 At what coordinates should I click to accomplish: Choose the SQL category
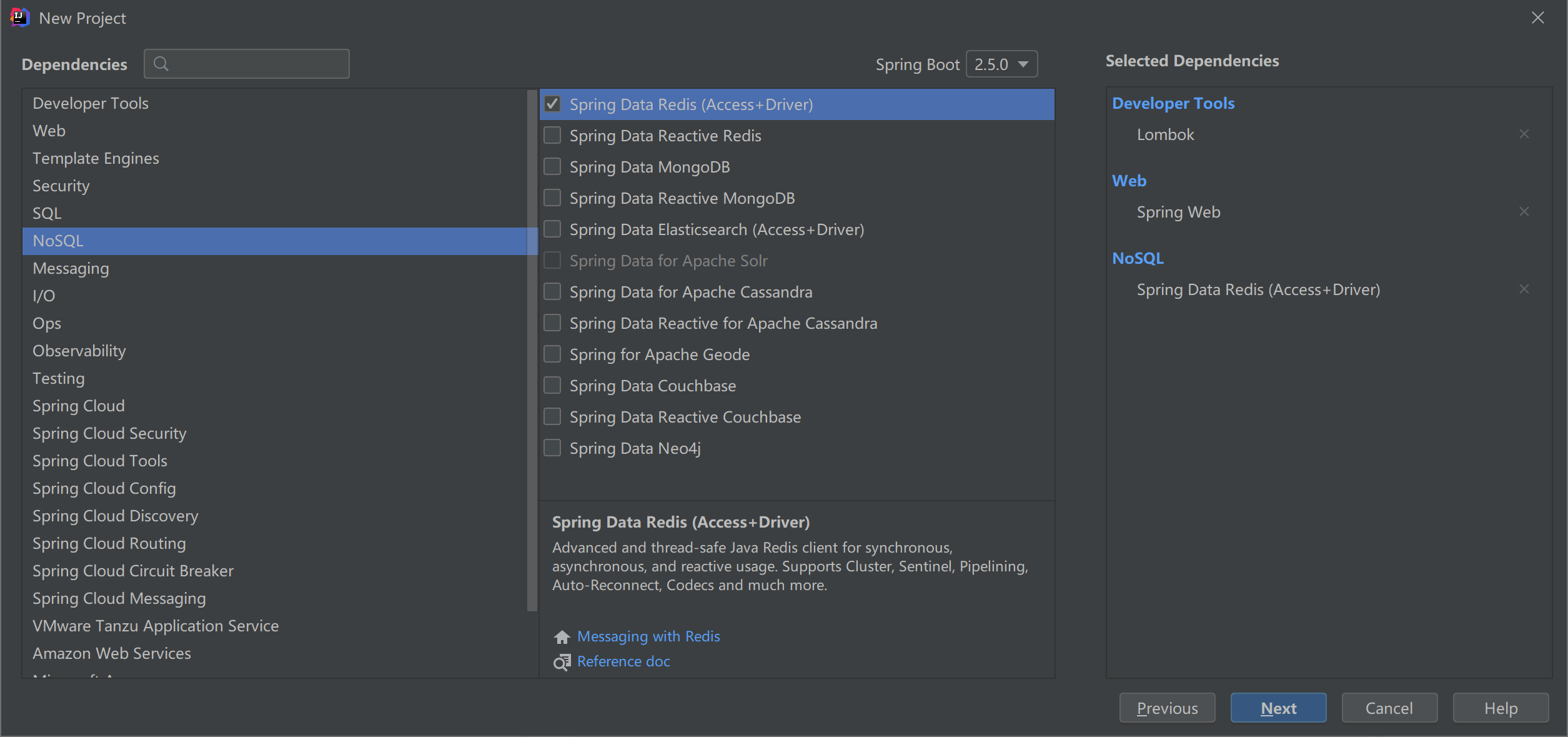click(275, 213)
